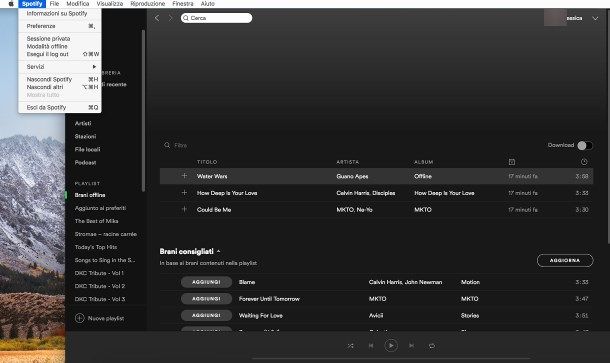
Task: Open the Aiuto menu
Action: point(208,4)
